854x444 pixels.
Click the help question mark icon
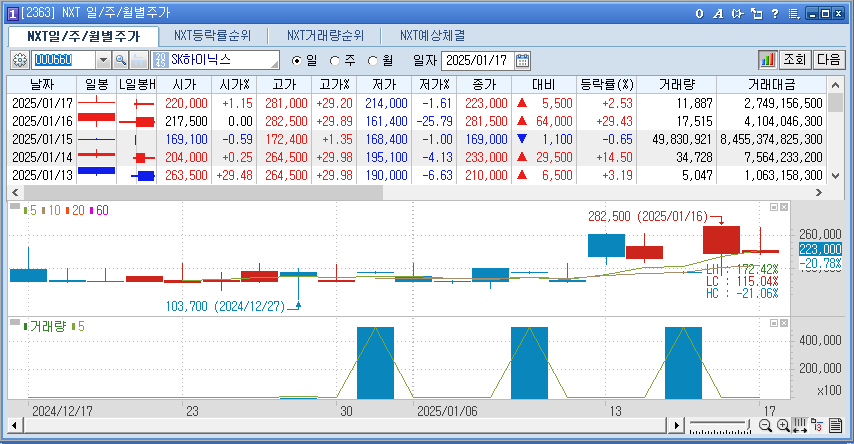[x=774, y=13]
